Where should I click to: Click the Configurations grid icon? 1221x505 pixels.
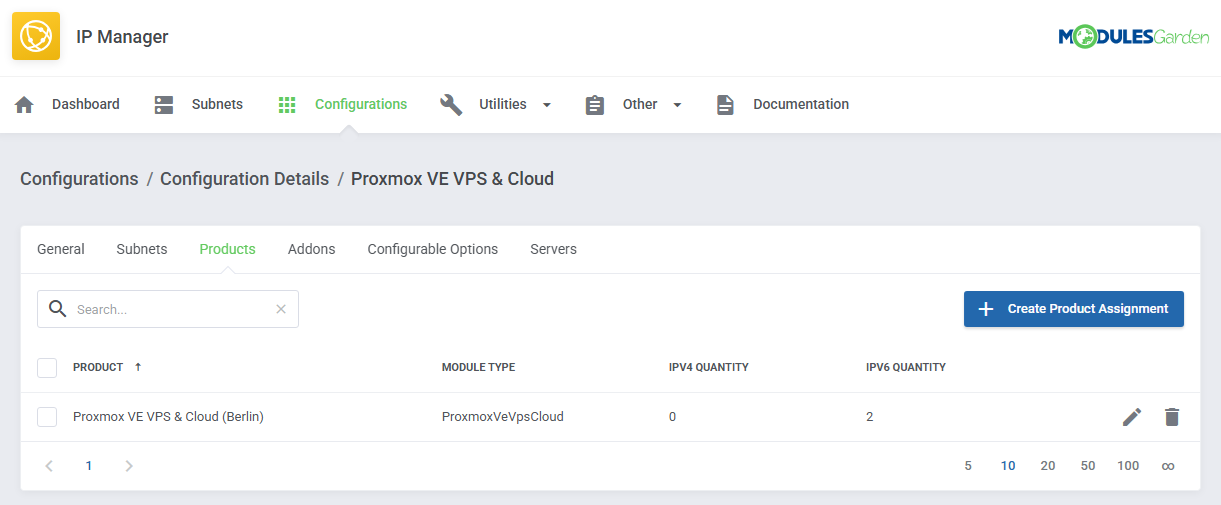[287, 105]
